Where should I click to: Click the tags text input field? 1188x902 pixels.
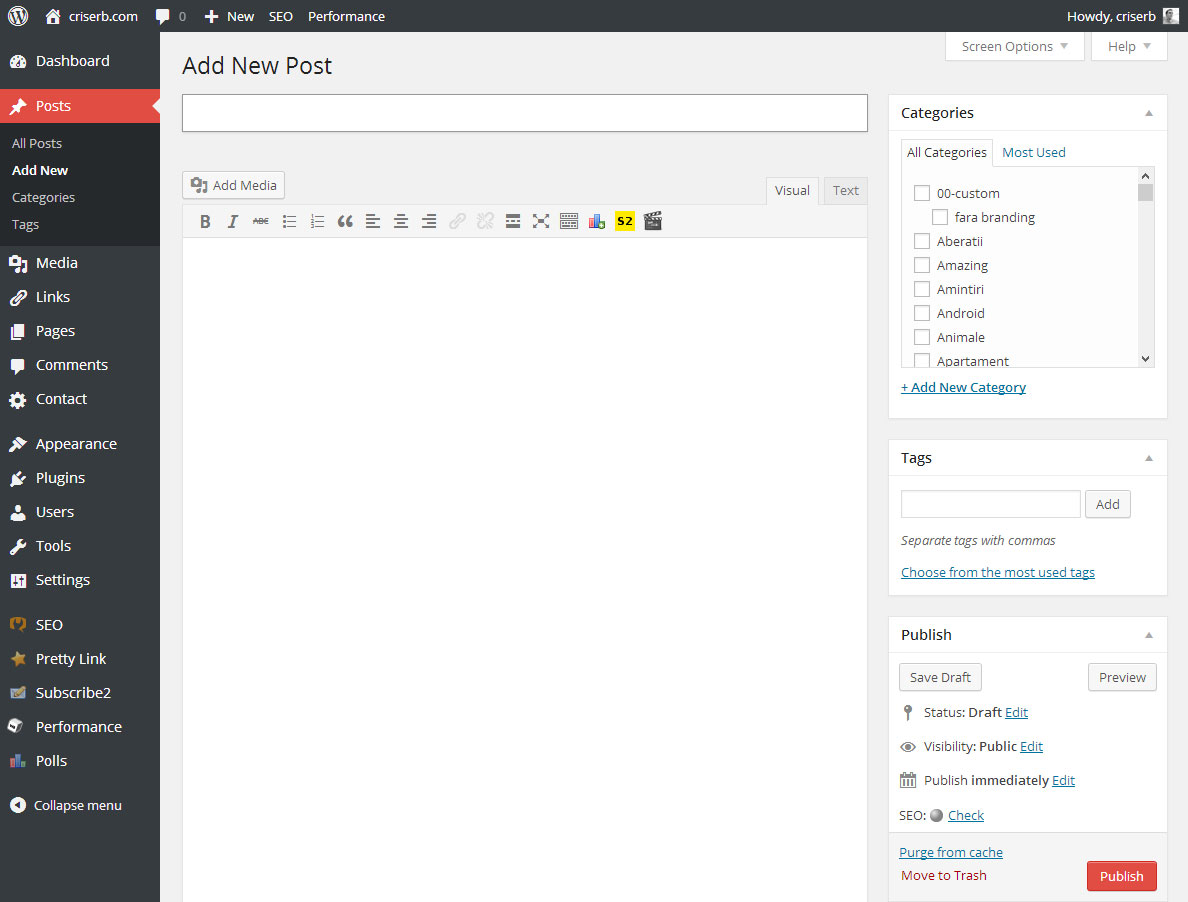click(990, 504)
